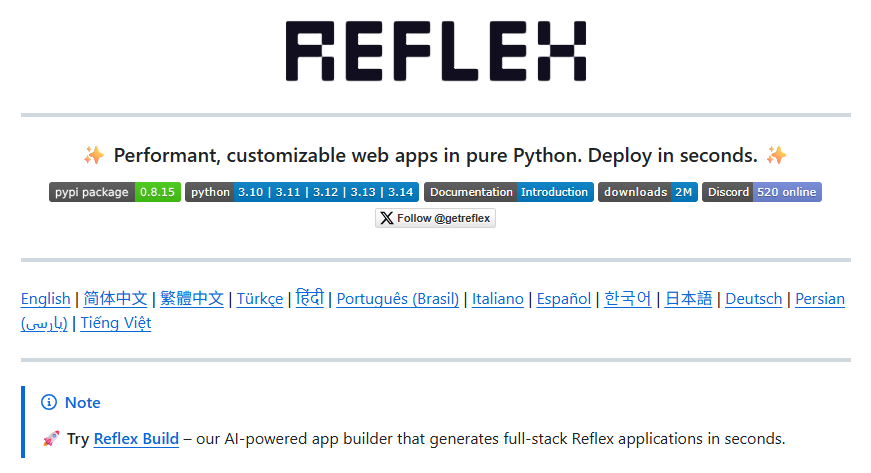Image resolution: width=871 pixels, height=473 pixels.
Task: Switch to the Deutsch README
Action: coord(754,299)
